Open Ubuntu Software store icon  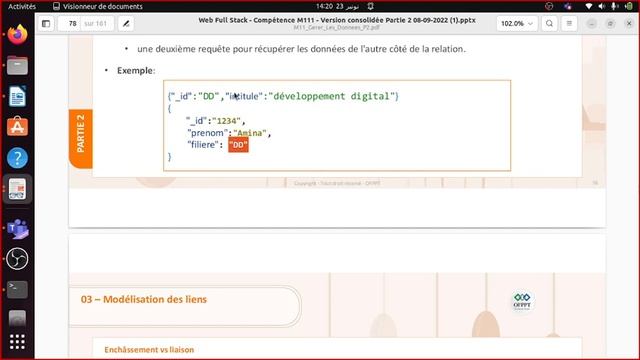click(x=17, y=127)
